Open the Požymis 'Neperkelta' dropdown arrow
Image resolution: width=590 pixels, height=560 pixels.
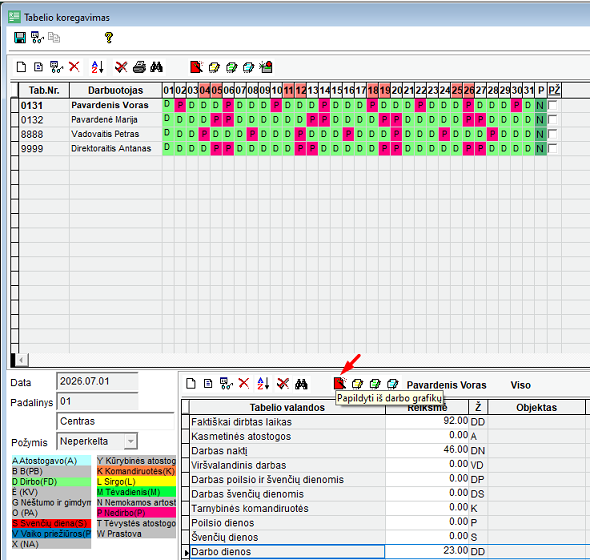coord(131,441)
